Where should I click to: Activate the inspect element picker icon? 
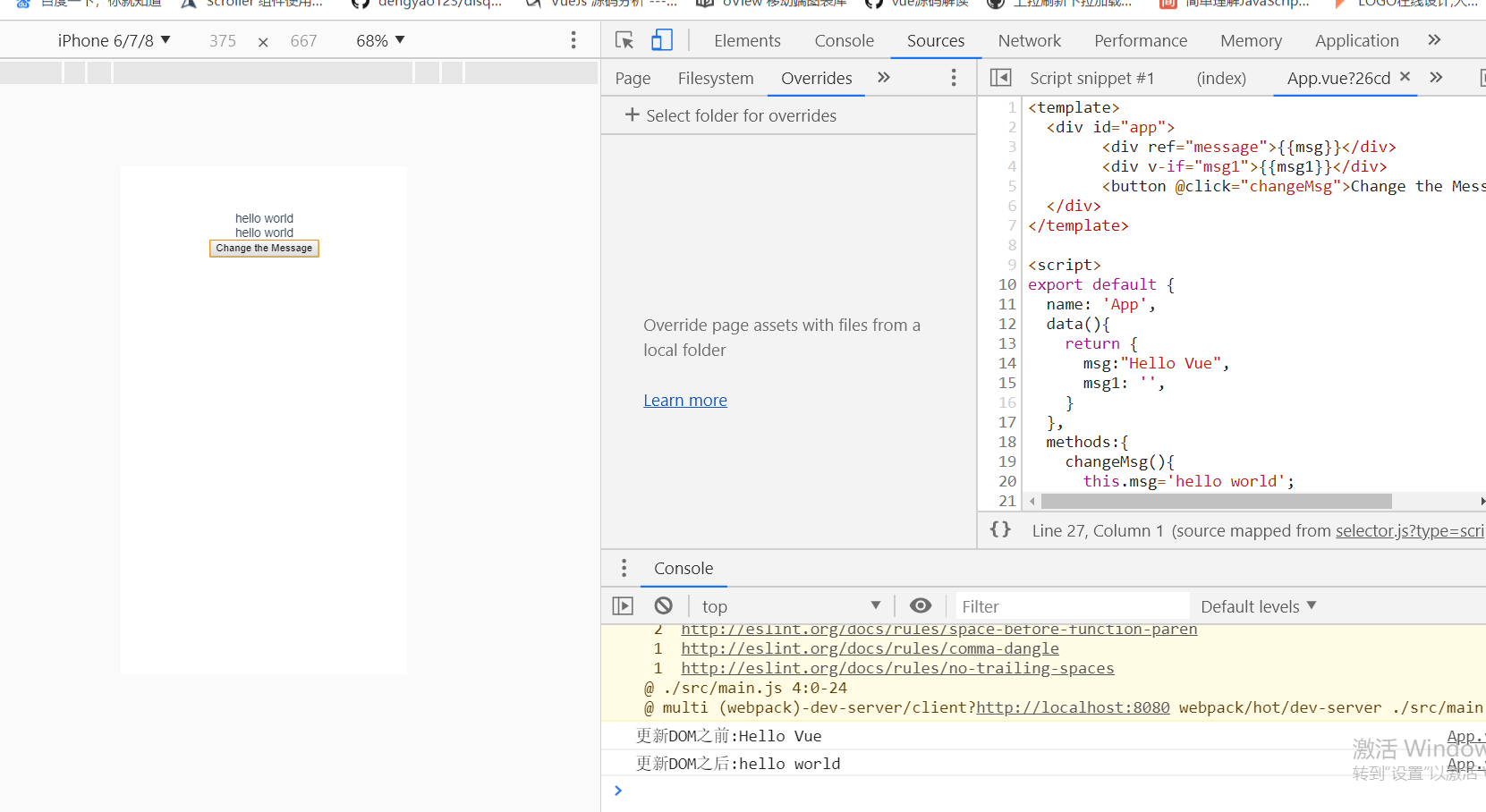[624, 40]
